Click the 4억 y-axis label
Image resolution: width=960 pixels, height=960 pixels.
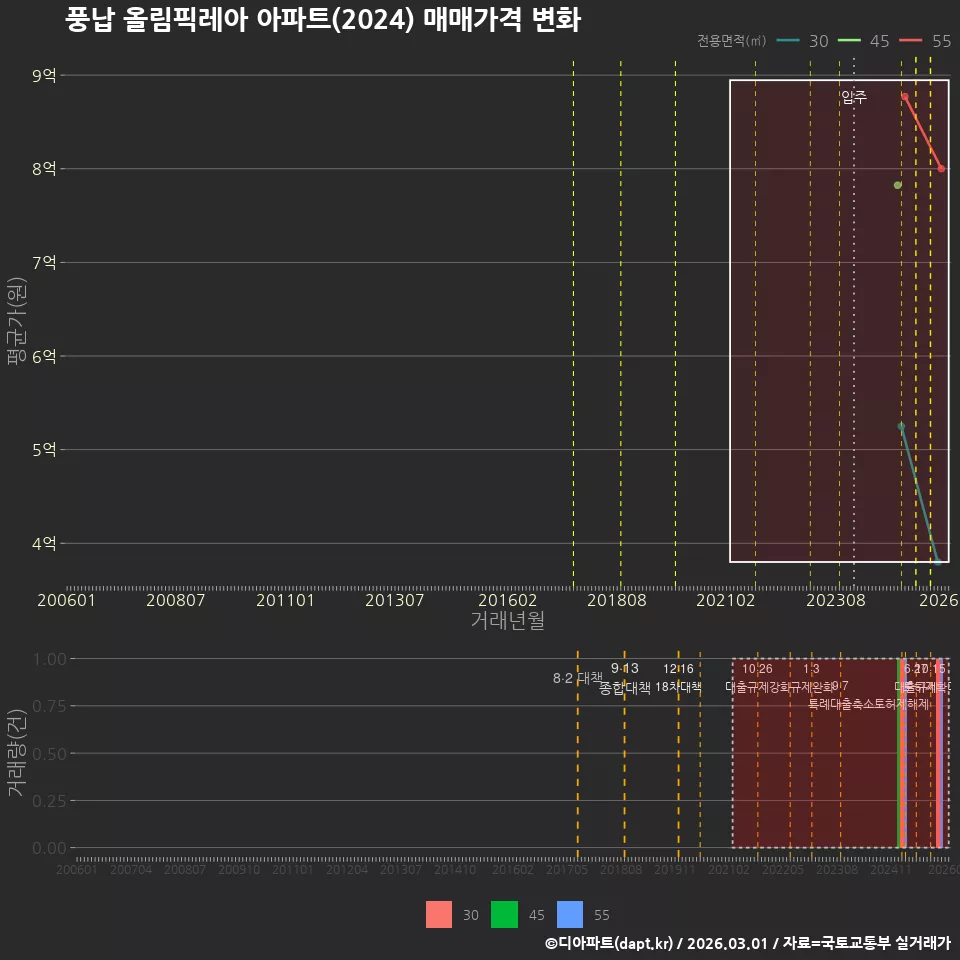click(44, 543)
